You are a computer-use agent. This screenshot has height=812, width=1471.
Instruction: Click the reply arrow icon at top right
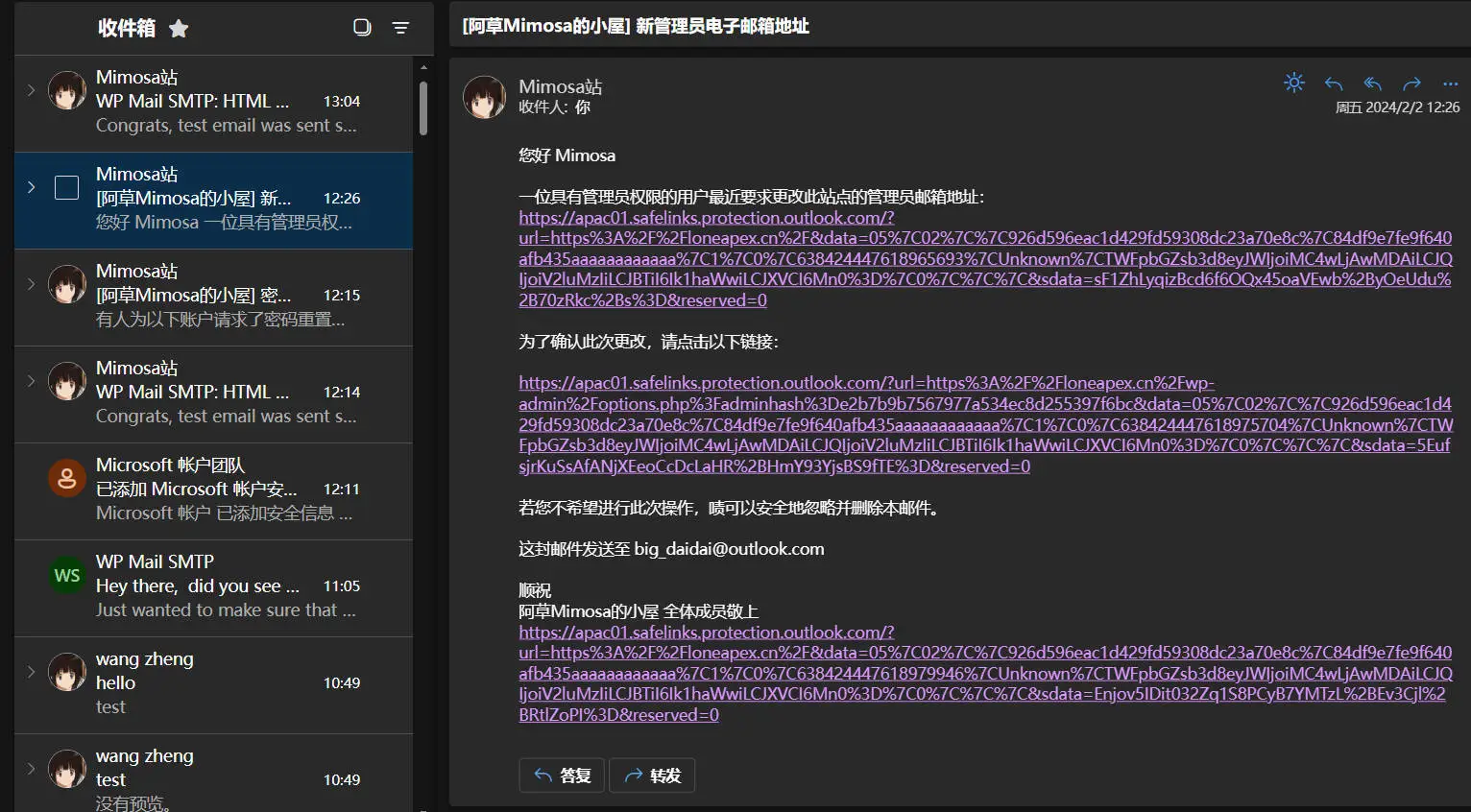(x=1334, y=84)
